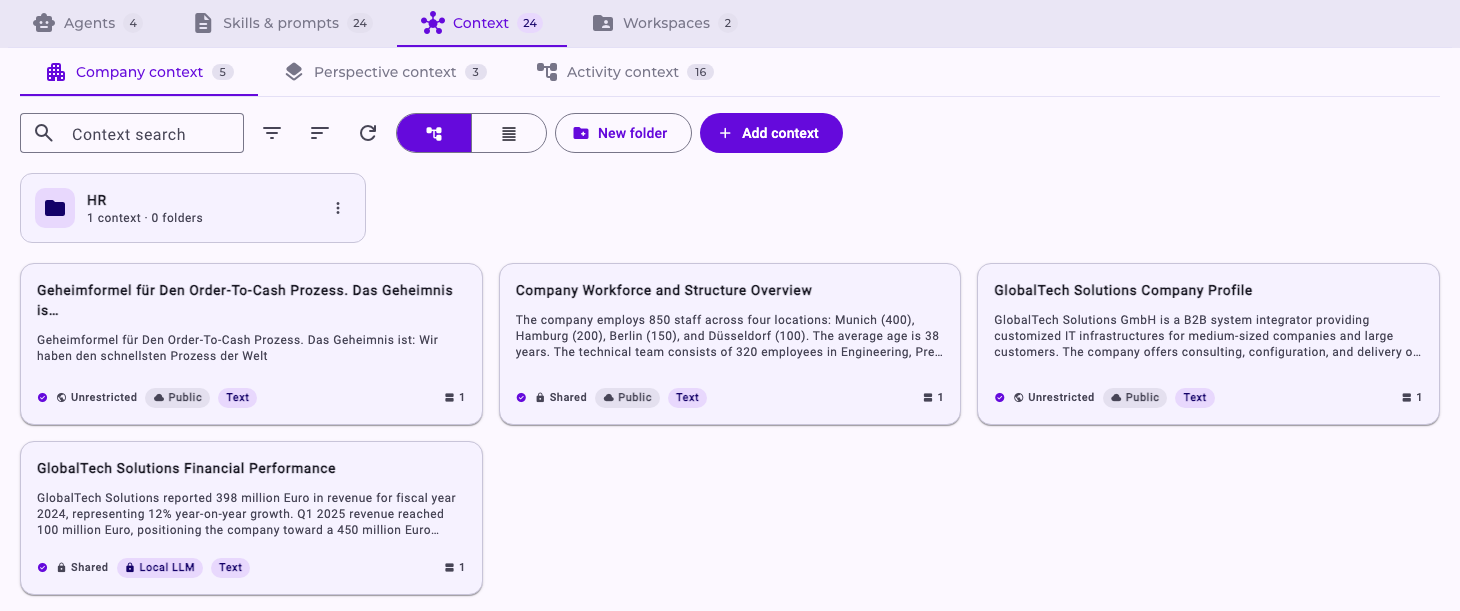Image resolution: width=1460 pixels, height=611 pixels.
Task: Click the Skills & prompts document icon
Action: click(203, 23)
